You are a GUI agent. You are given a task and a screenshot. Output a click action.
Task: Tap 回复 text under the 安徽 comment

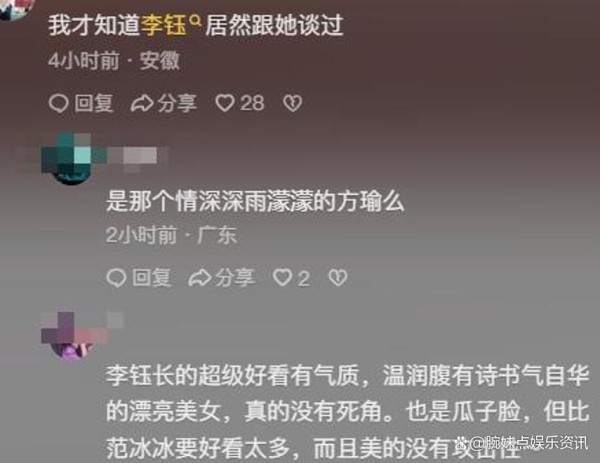pos(94,103)
